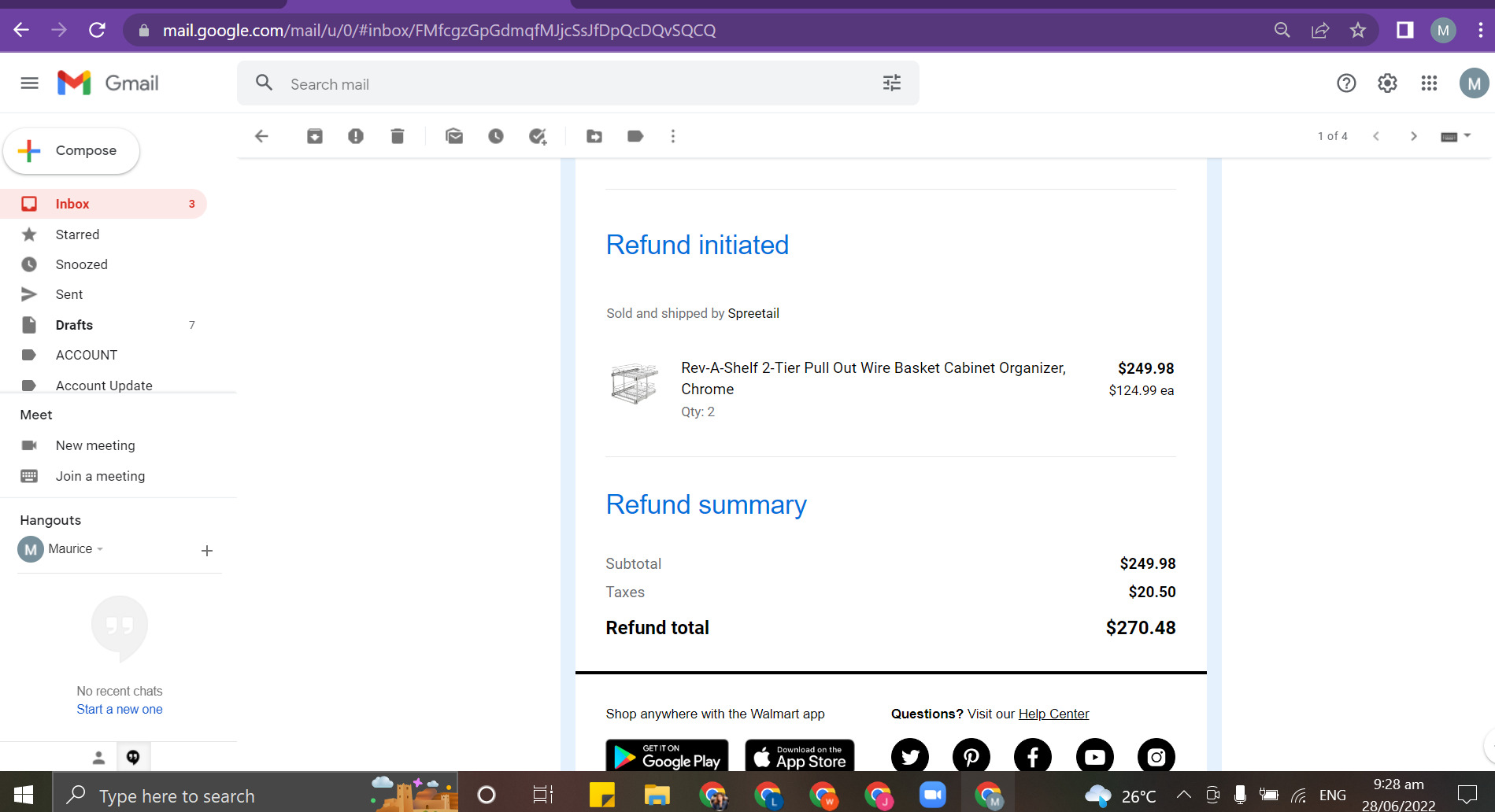Click Join a meeting
Image resolution: width=1495 pixels, height=812 pixels.
tap(100, 476)
